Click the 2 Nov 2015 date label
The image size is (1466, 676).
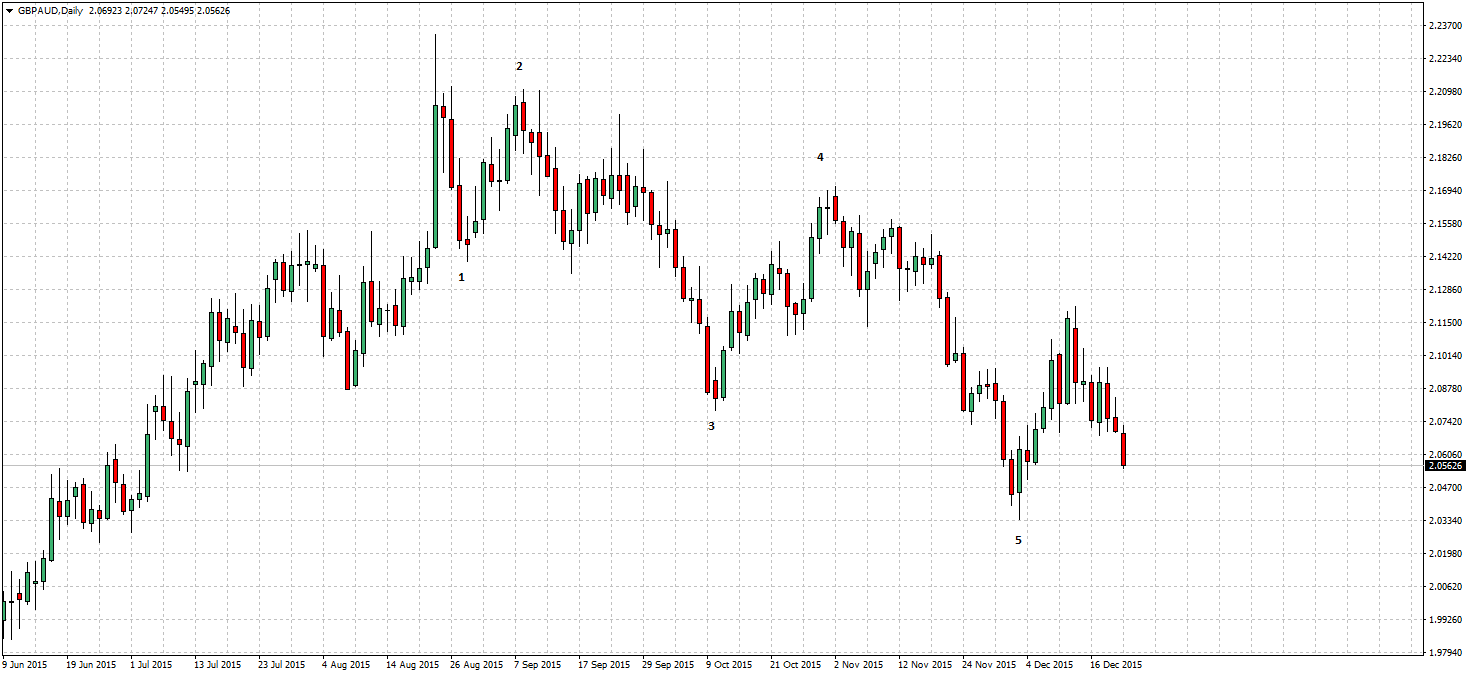tap(859, 664)
